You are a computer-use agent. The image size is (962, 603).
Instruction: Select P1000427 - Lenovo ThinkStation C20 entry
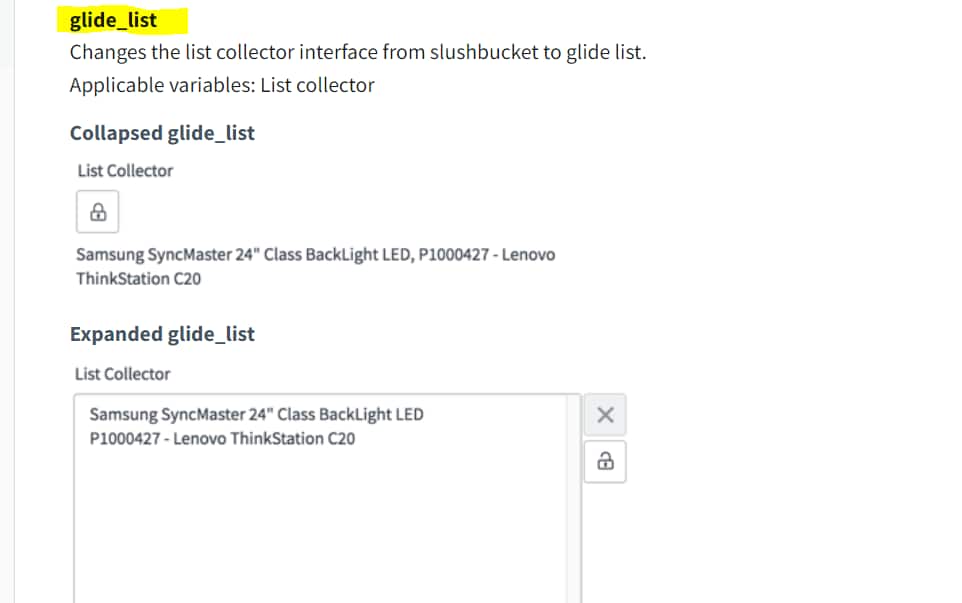tap(222, 439)
